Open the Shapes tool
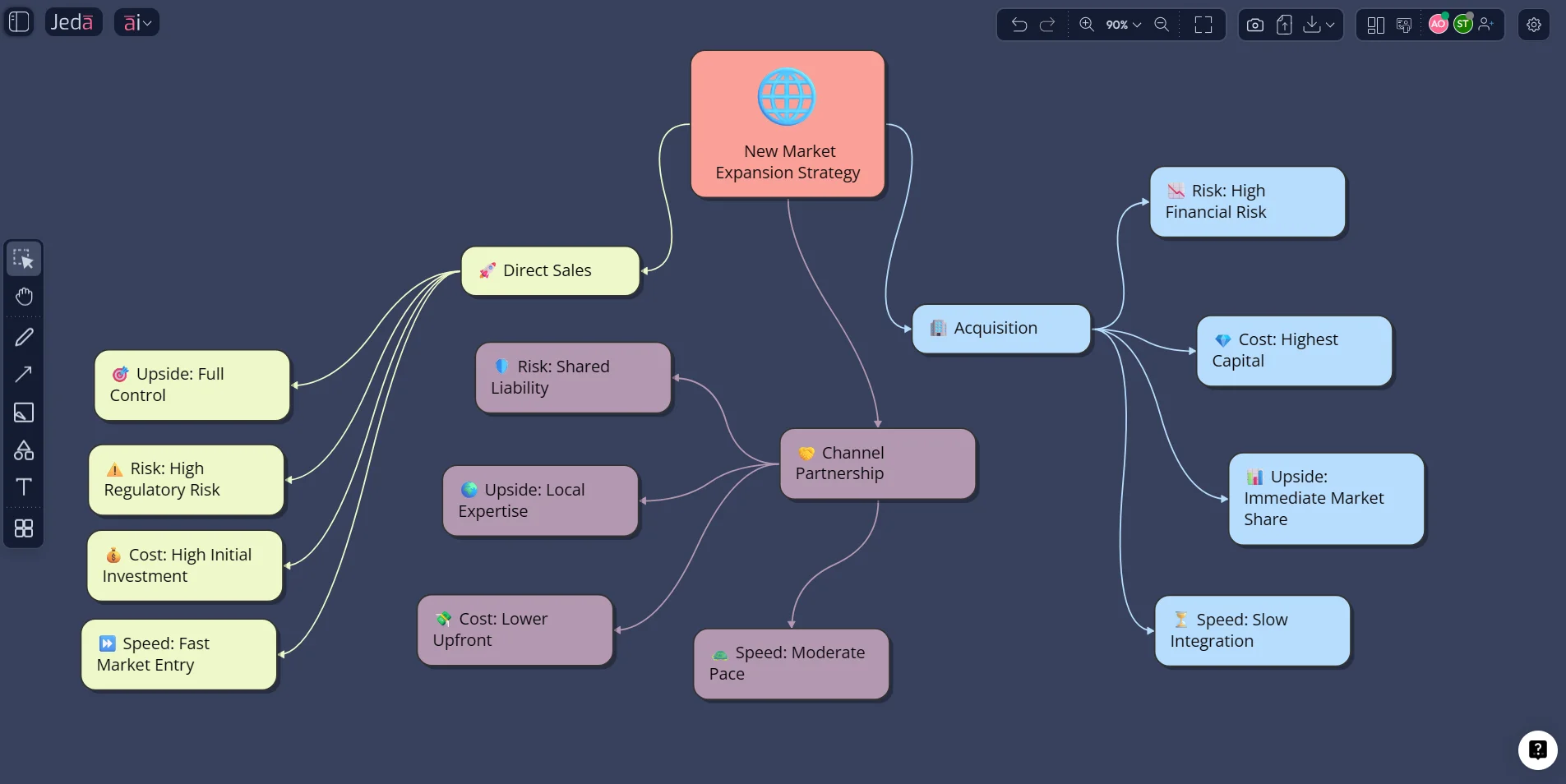The image size is (1566, 784). 25,450
